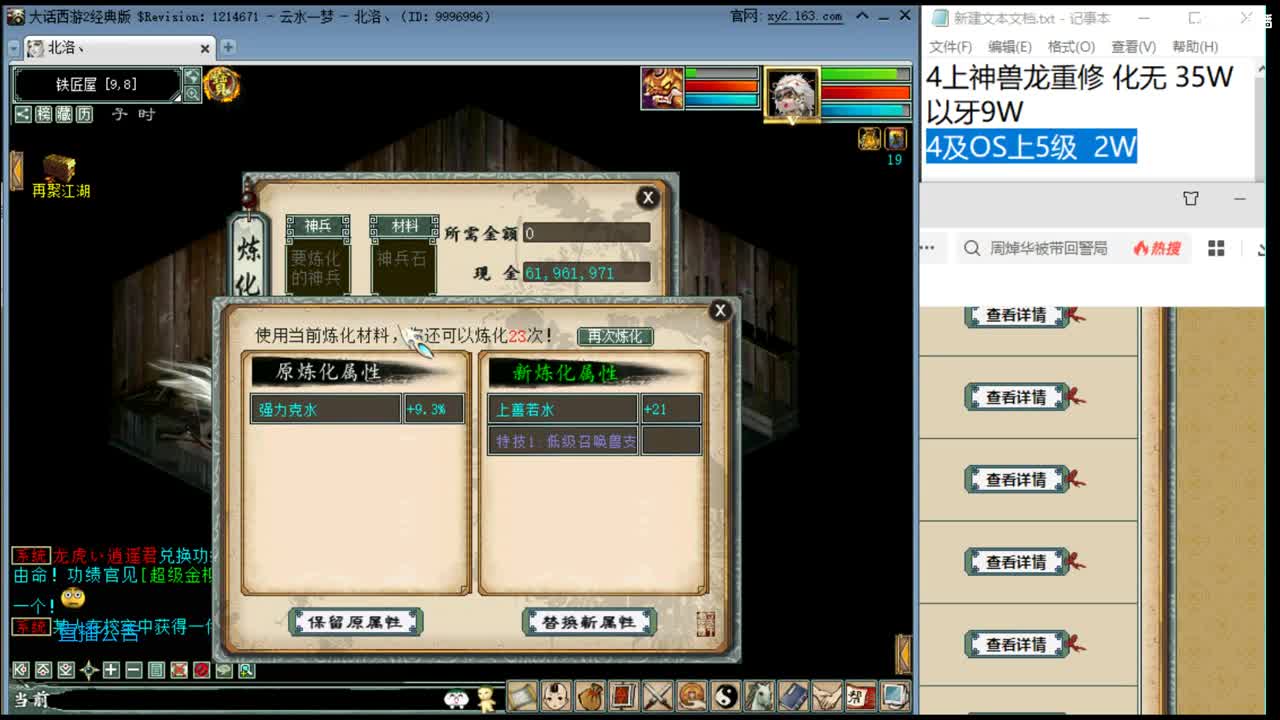
Task: Open the 帮助(H) menu in Notepad
Action: pos(1195,47)
